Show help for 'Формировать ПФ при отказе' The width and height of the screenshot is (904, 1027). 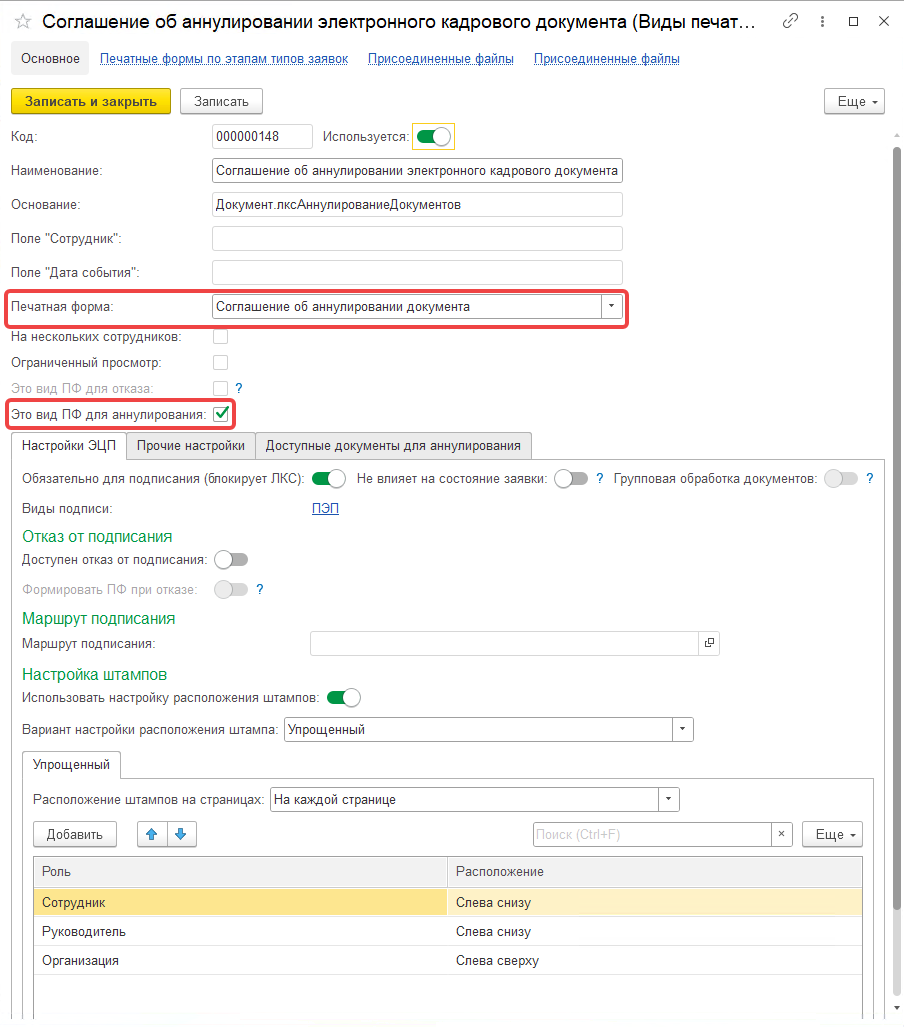pos(260,589)
